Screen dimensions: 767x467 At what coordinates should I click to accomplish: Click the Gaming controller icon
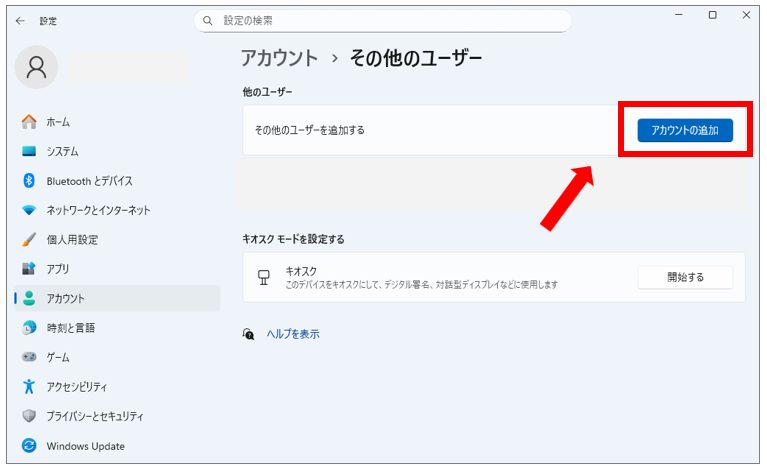[x=29, y=357]
